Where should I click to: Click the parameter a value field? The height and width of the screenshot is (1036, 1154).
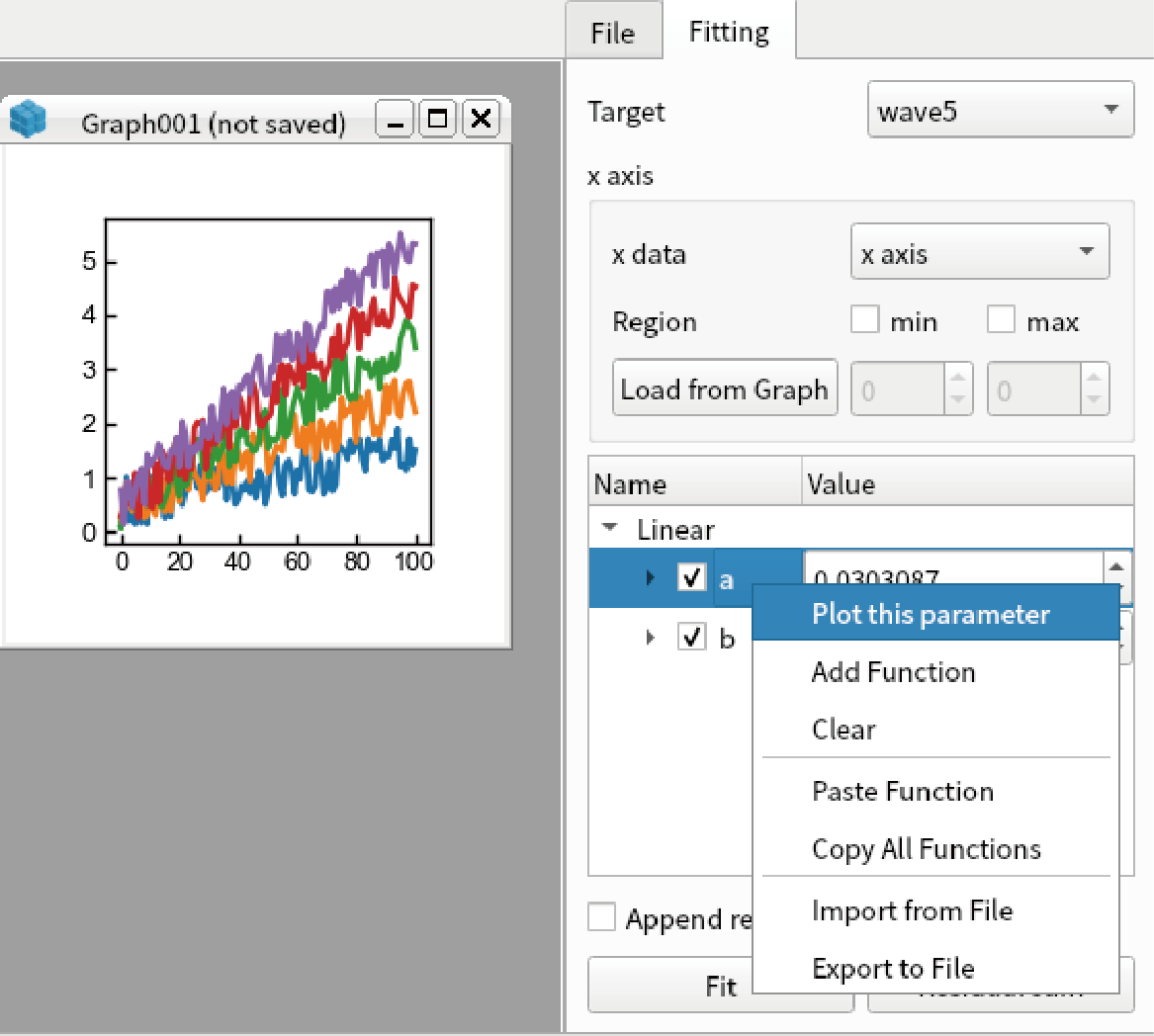point(954,567)
